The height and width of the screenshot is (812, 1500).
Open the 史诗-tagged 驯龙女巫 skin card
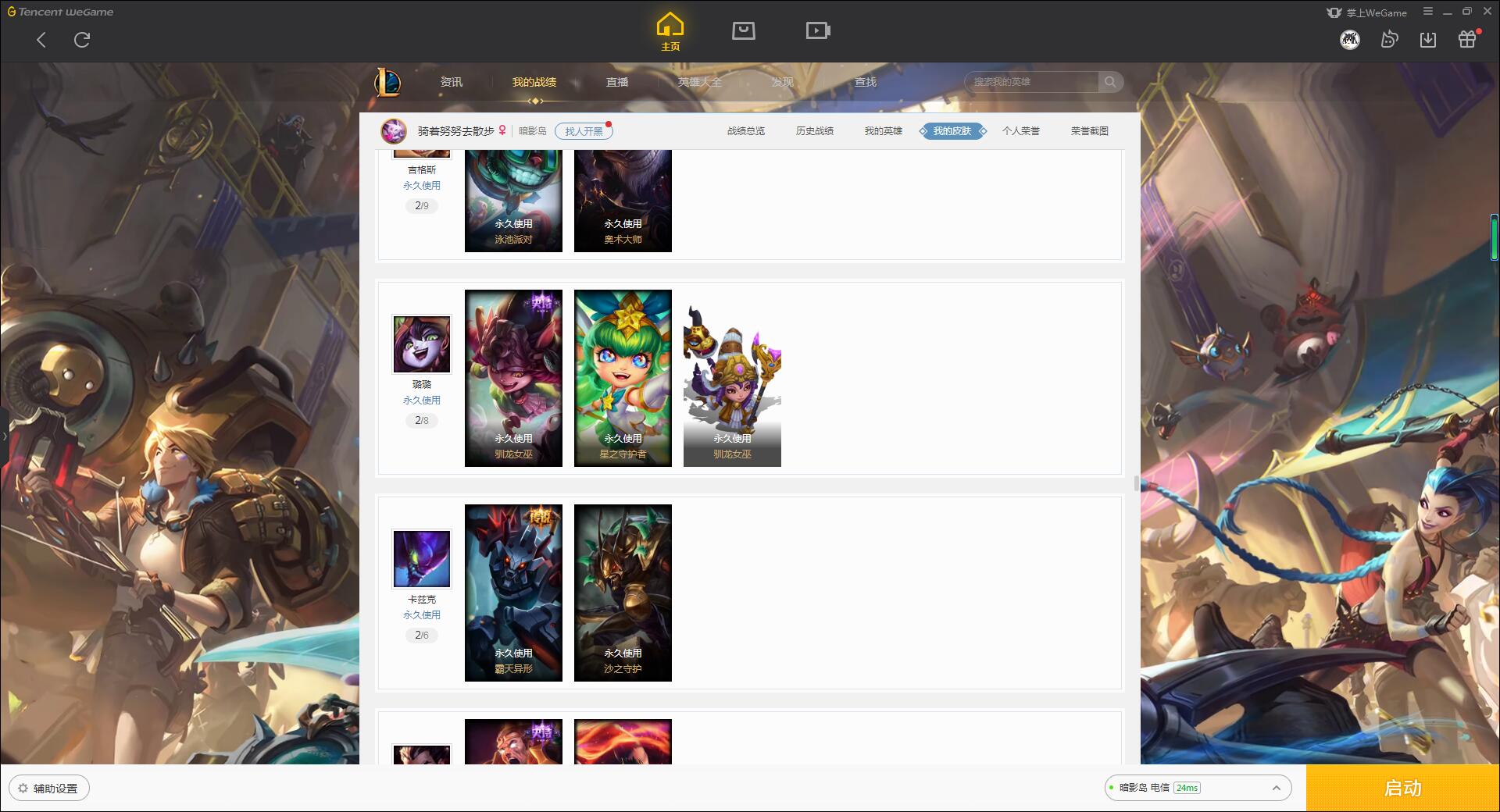(x=513, y=378)
